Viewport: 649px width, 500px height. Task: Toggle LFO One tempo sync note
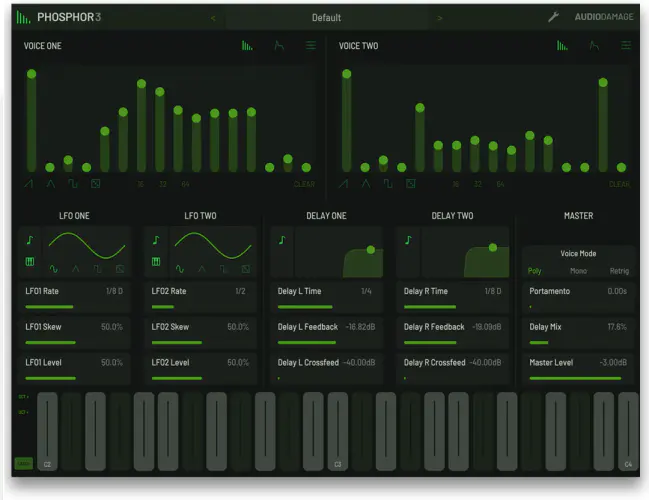pyautogui.click(x=30, y=240)
